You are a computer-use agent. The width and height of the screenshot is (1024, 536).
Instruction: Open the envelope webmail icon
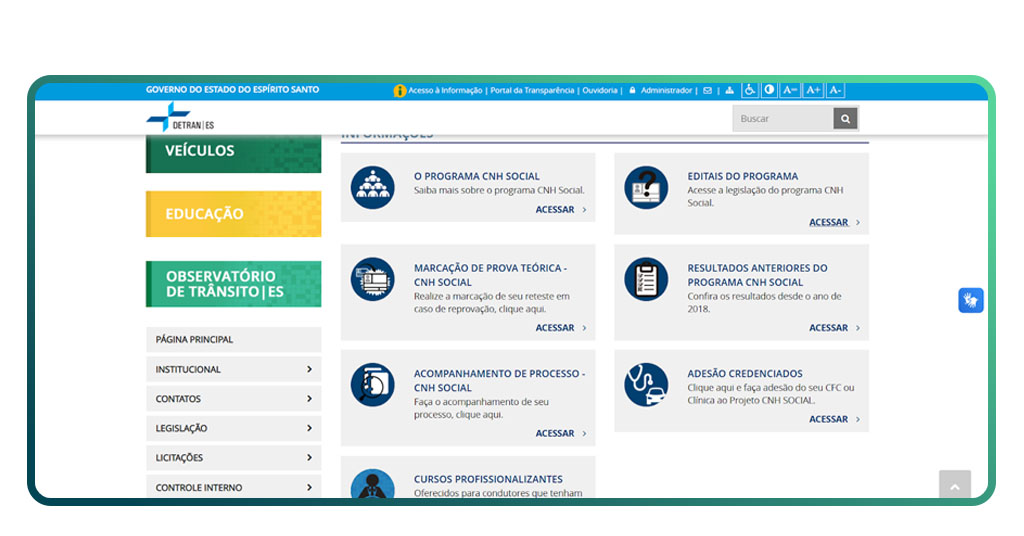[708, 90]
